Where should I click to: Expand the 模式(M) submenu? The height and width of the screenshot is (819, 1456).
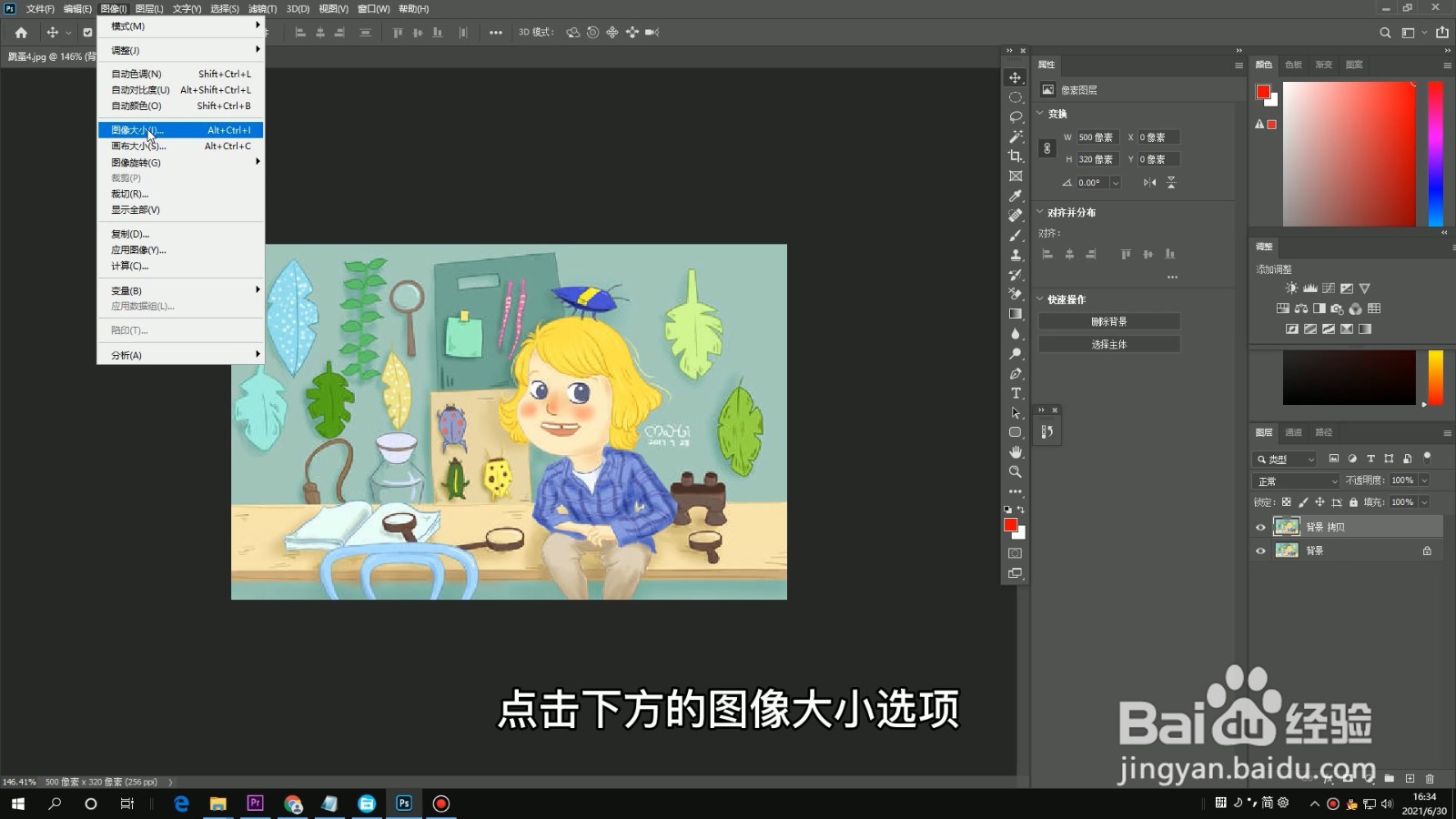pyautogui.click(x=180, y=26)
